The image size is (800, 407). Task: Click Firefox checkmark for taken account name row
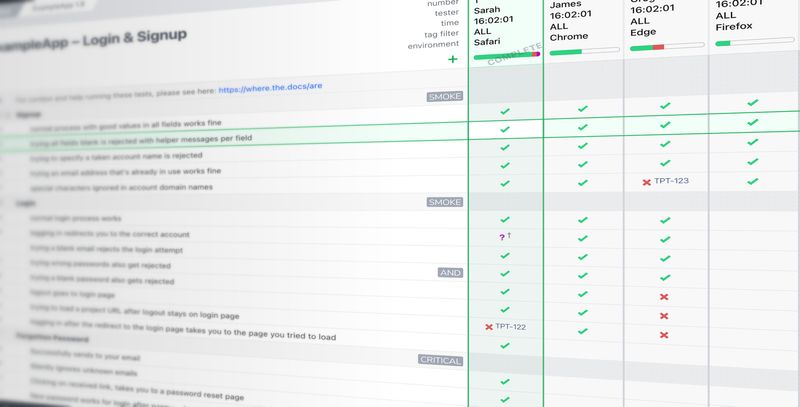pyautogui.click(x=753, y=142)
